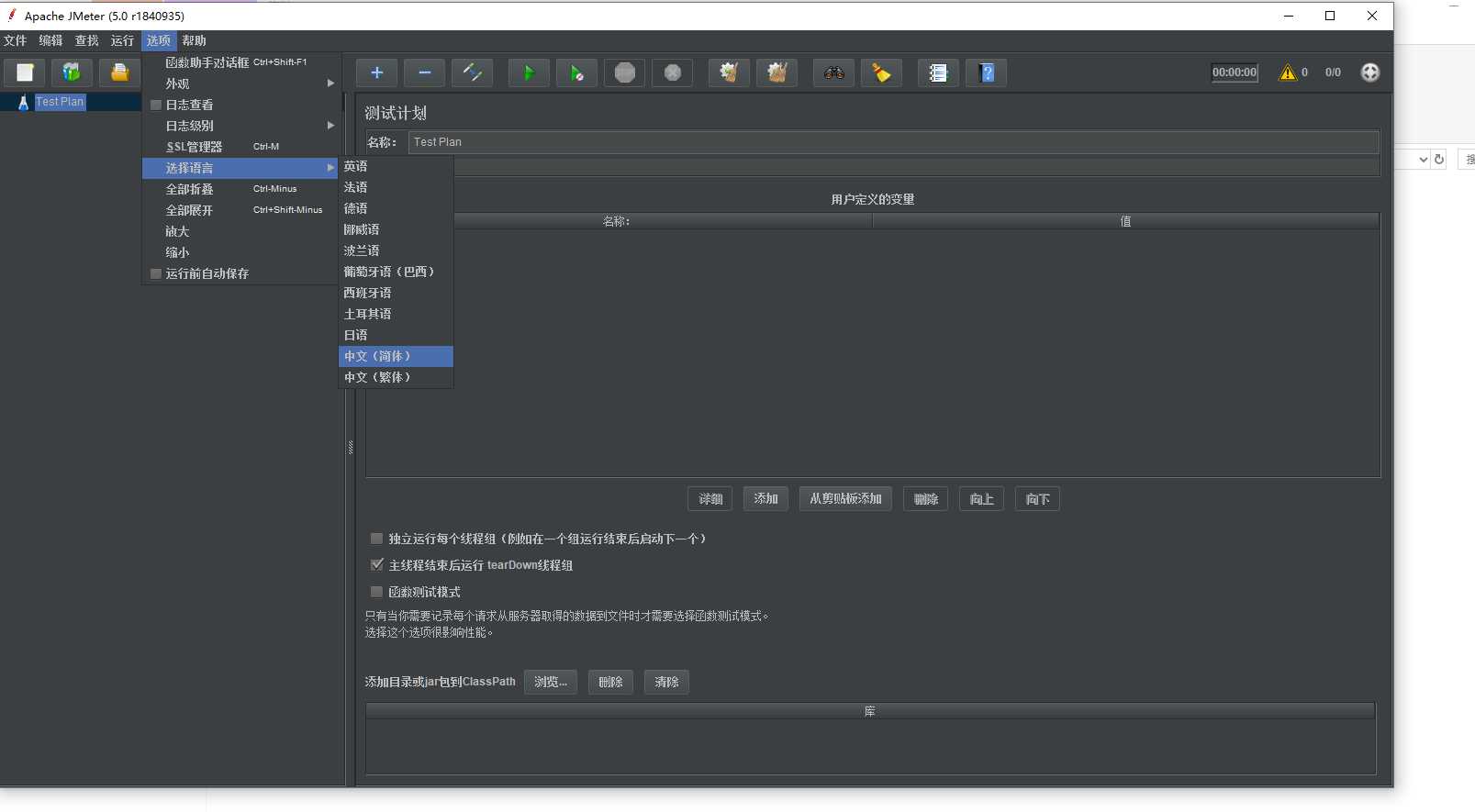This screenshot has height=812, width=1475.
Task: Click the warning triangle log icon
Action: 1288,72
